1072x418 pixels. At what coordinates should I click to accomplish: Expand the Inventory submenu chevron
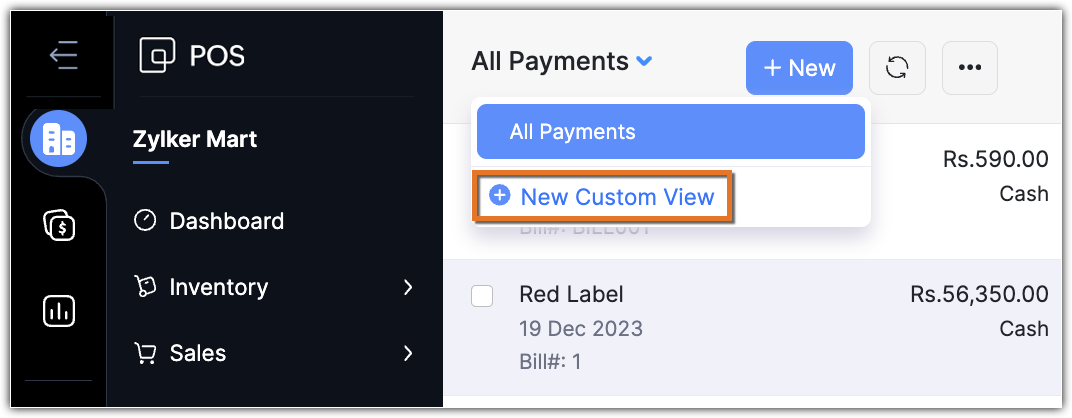(407, 287)
